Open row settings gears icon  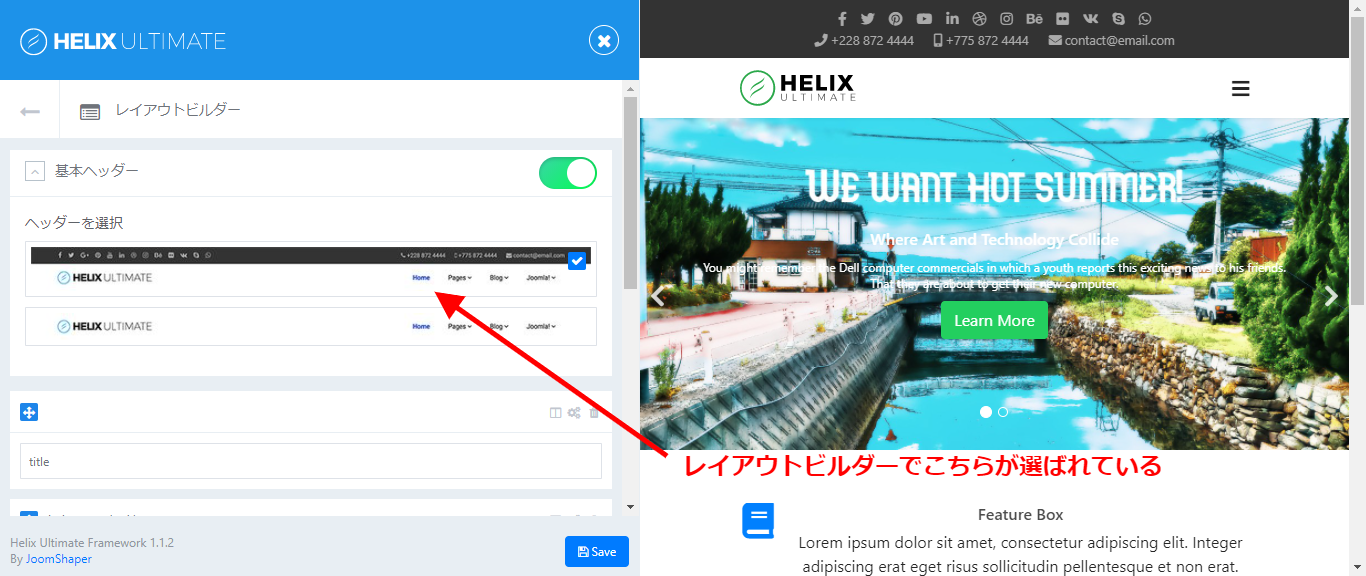[574, 413]
